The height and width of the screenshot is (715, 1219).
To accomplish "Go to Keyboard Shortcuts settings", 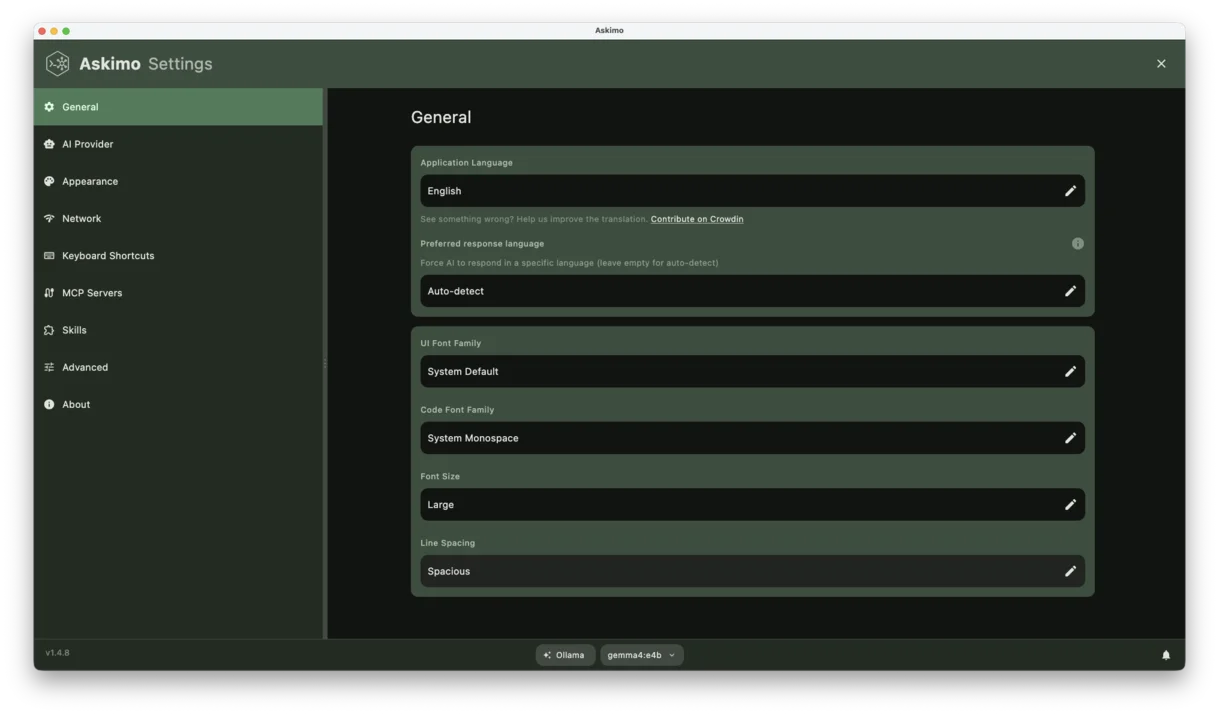I will pos(178,256).
